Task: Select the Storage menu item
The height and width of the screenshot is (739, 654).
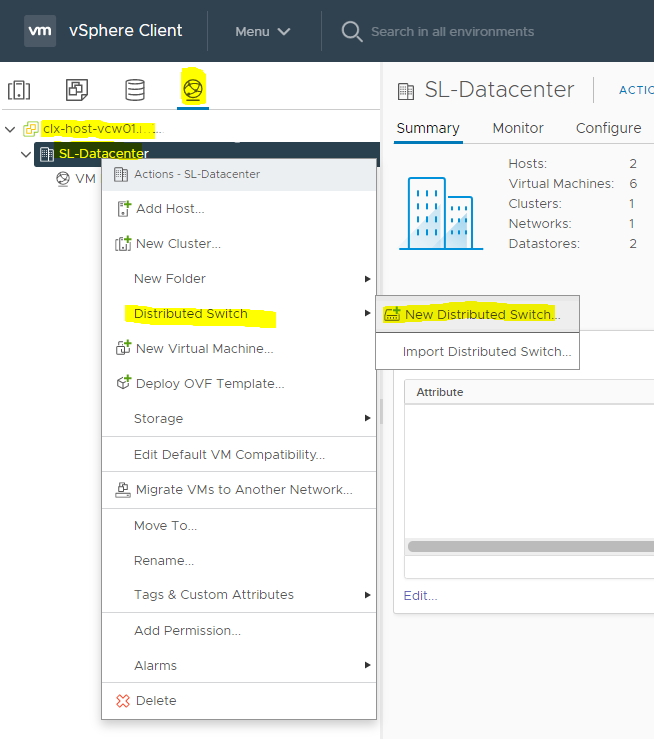Action: 239,419
